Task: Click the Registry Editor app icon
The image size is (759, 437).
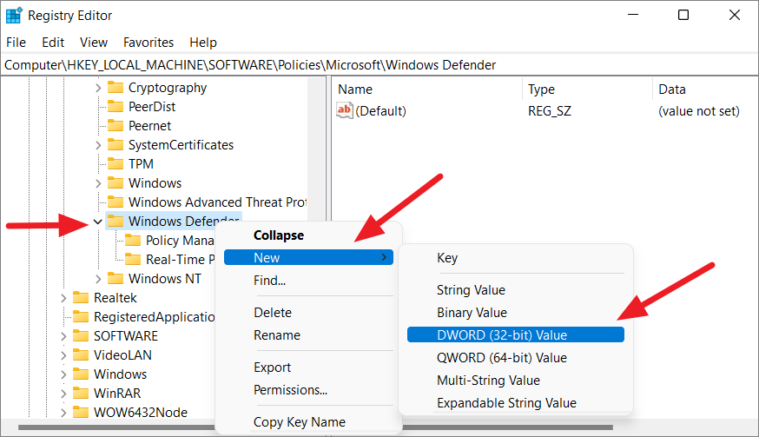Action: (14, 15)
